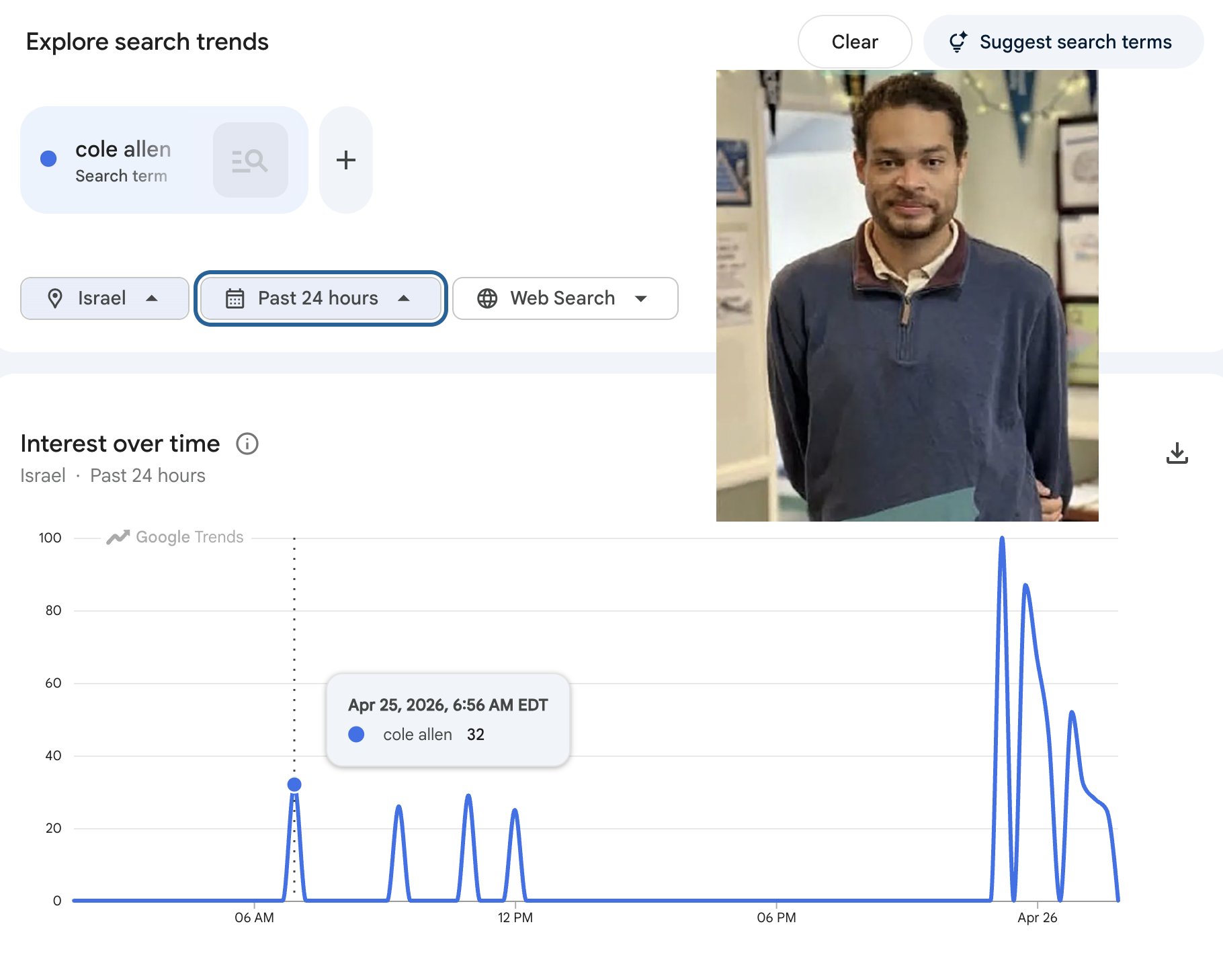This screenshot has height=980, width=1223.
Task: Click the + icon to add a comparison term
Action: [x=345, y=160]
